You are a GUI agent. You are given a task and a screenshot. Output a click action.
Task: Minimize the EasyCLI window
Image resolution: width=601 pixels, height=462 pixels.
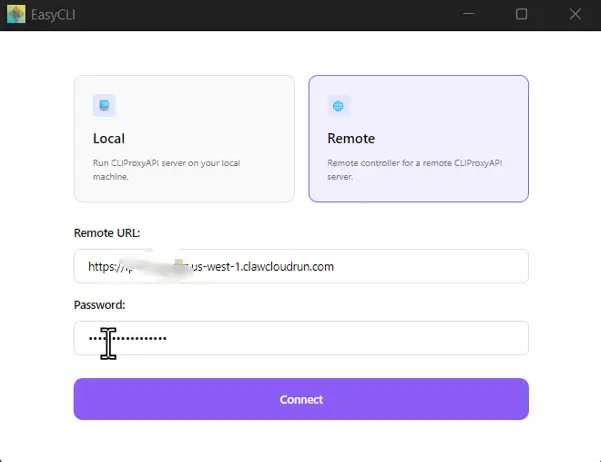tap(468, 15)
